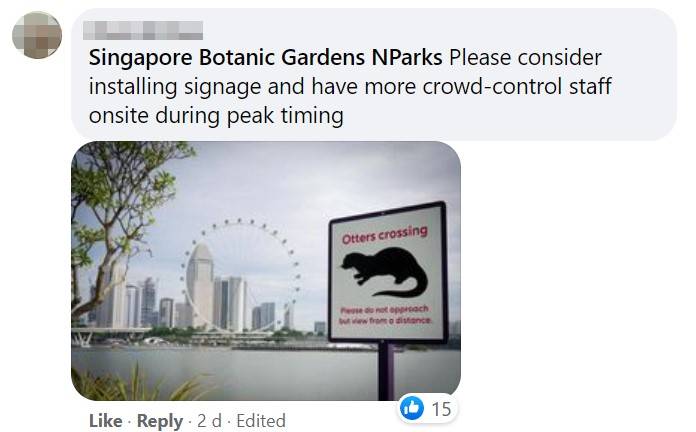Click the blue thumbs-up reaction icon
This screenshot has width=696, height=432.
411,408
